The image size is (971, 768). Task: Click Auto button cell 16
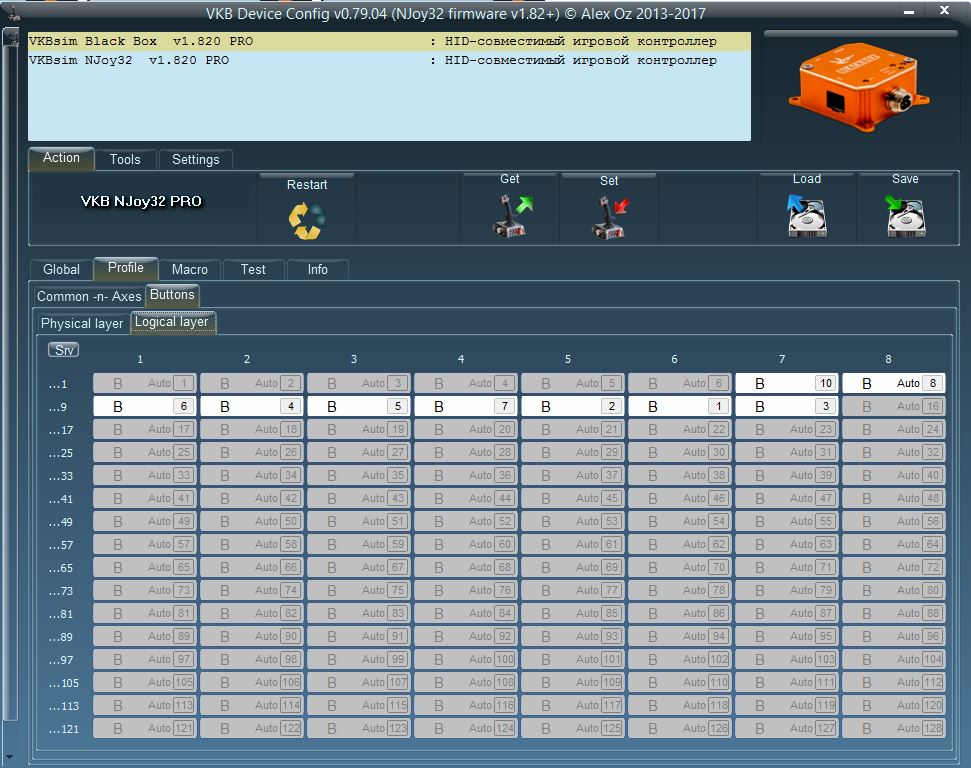(894, 406)
